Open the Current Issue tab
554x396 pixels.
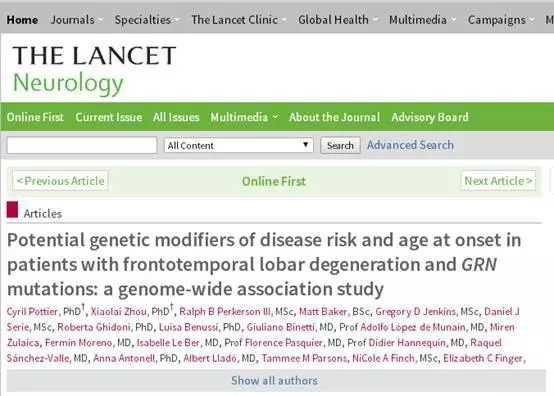pos(108,117)
